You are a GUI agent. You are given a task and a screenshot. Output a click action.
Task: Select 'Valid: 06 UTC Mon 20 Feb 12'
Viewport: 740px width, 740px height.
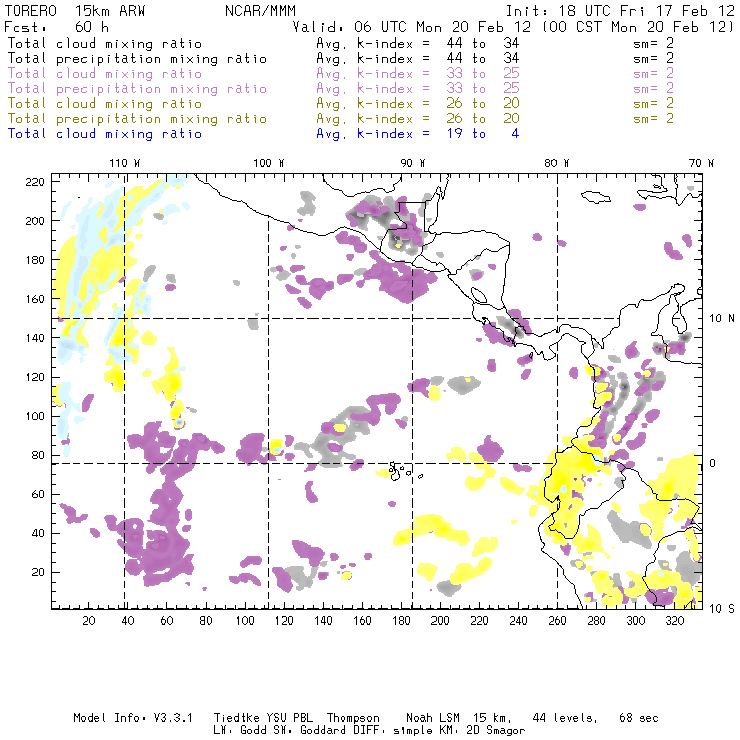tap(412, 27)
